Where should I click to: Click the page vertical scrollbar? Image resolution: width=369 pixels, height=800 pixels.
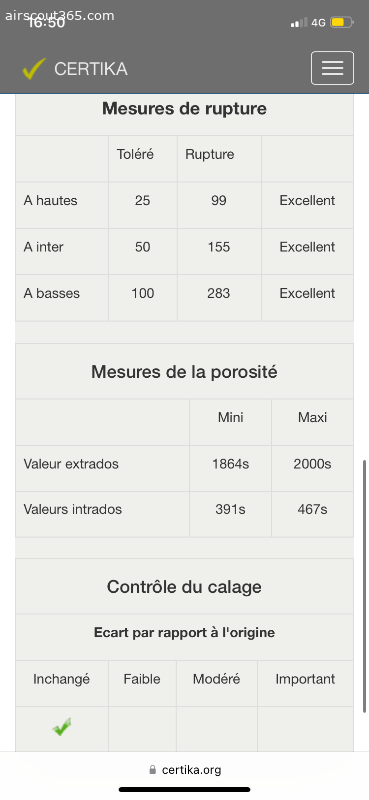tap(364, 586)
